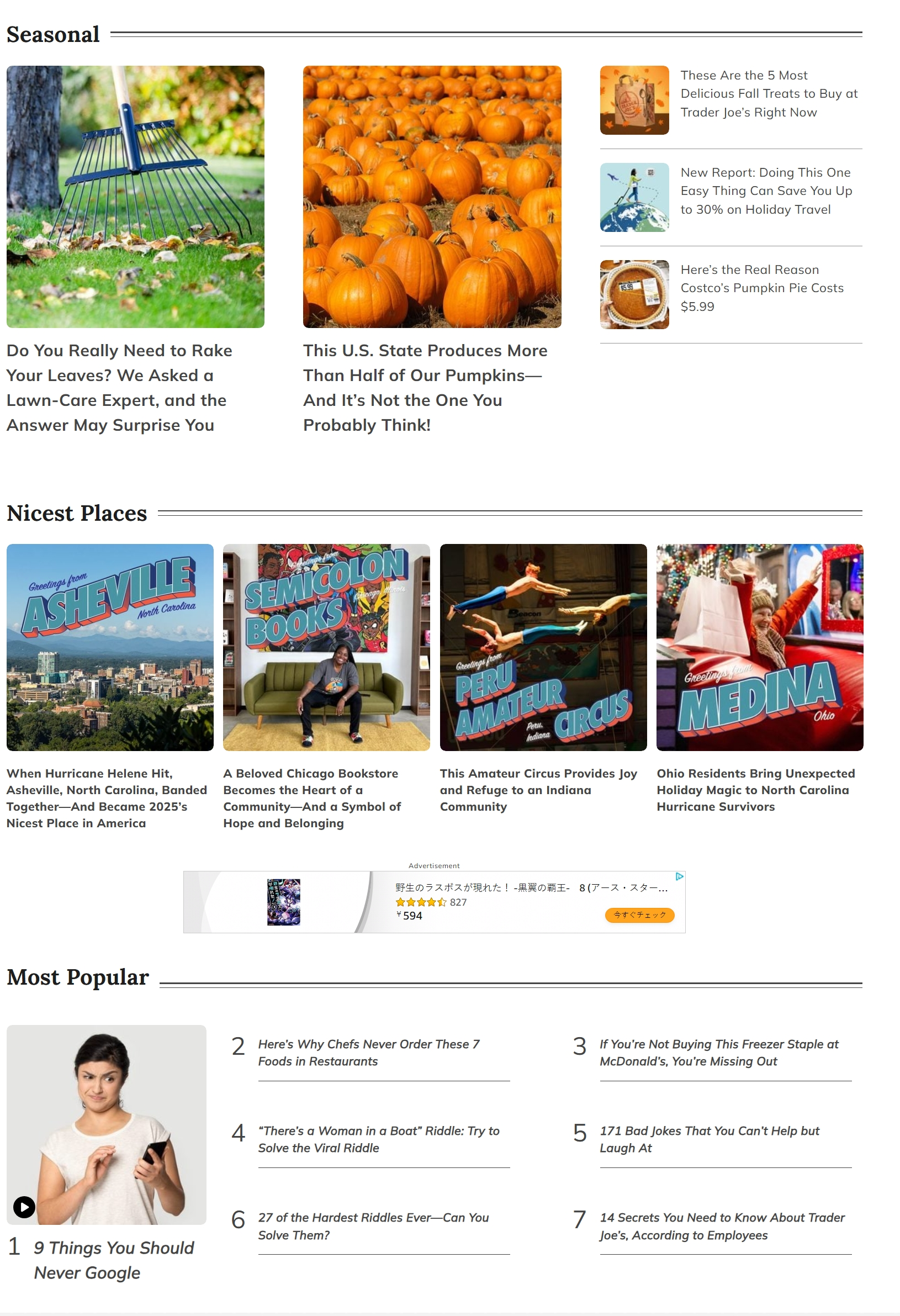Open the Costco pumpkin pie thumbnail

(x=634, y=294)
